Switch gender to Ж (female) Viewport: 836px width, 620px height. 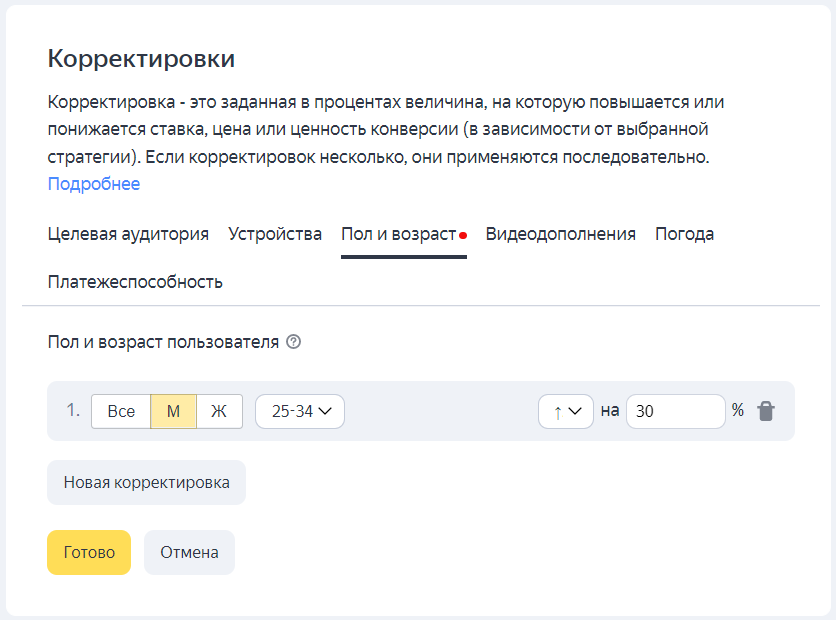219,411
